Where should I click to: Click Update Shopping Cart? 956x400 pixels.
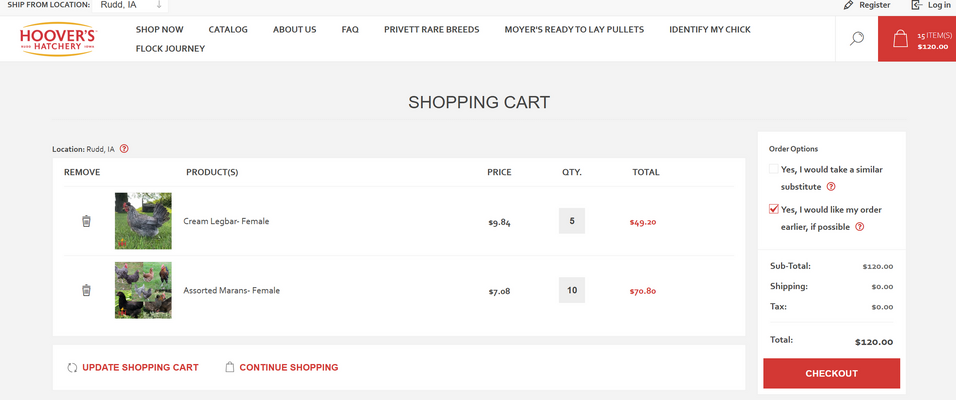click(140, 368)
